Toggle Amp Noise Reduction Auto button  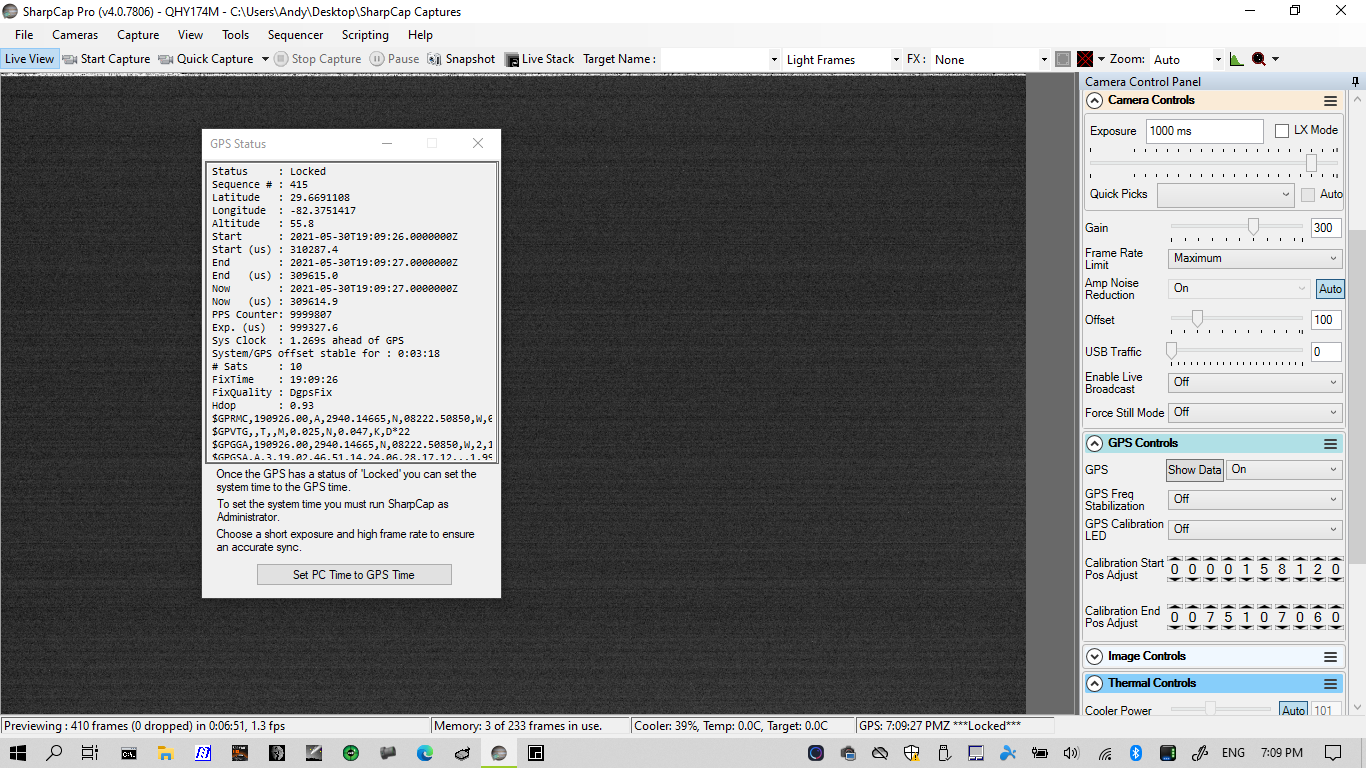(1330, 289)
